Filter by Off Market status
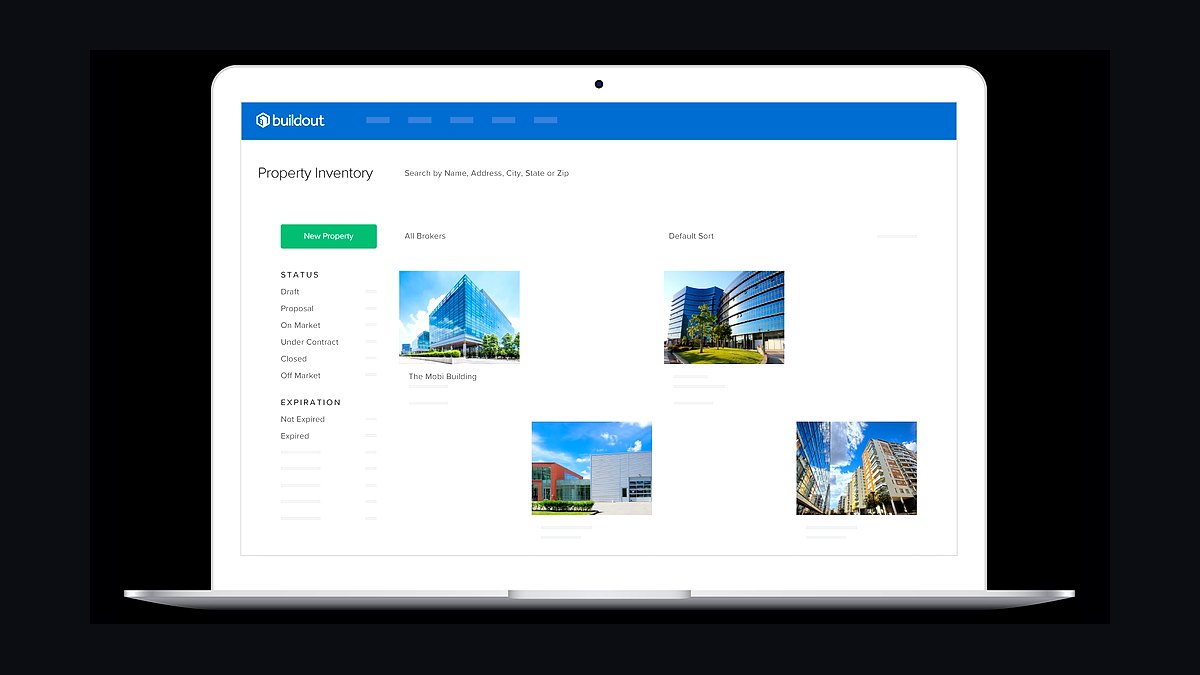This screenshot has height=675, width=1200. pyautogui.click(x=300, y=376)
